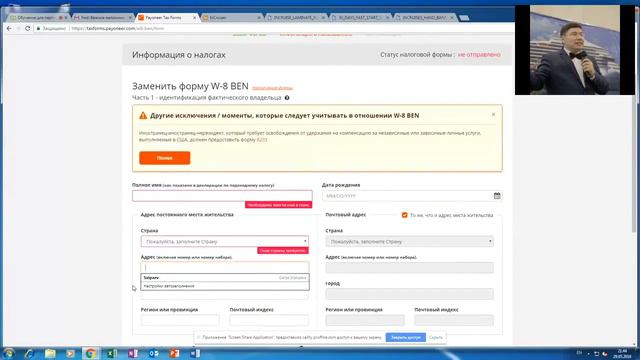Click the residence Адрес input field
The image size is (640, 360).
tap(224, 267)
